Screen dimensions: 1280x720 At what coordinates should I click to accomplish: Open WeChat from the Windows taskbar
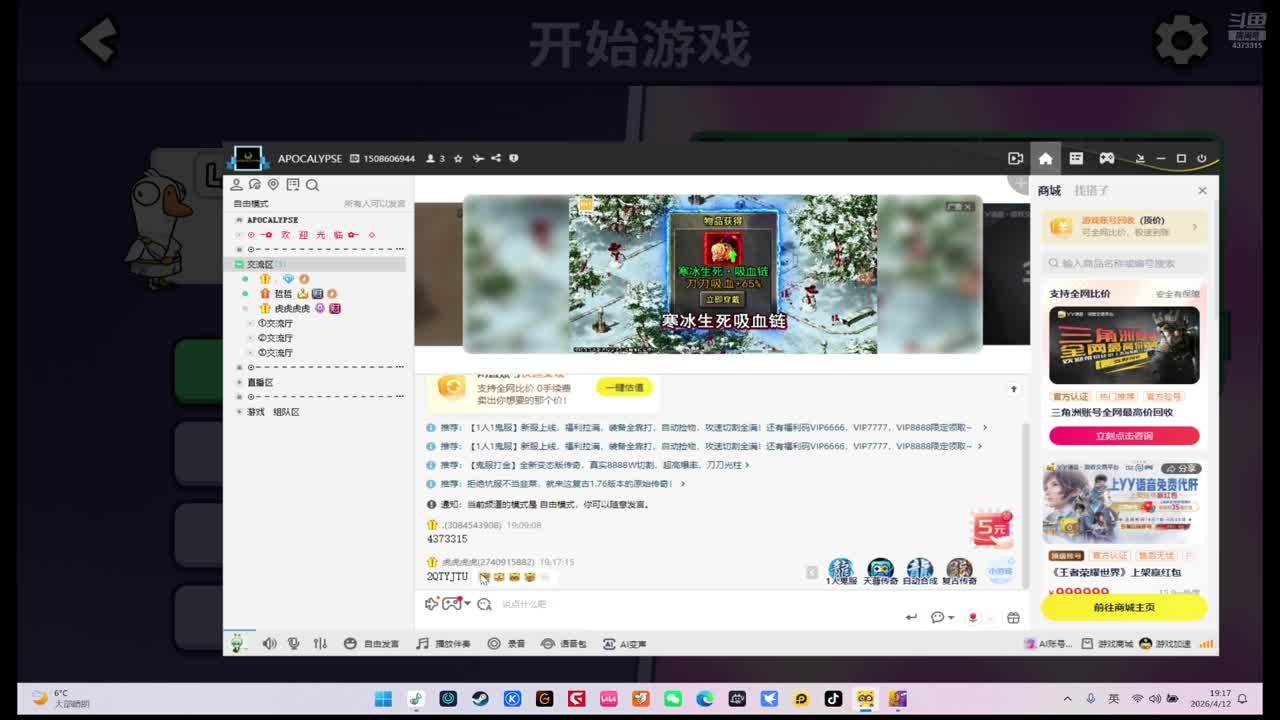[672, 699]
